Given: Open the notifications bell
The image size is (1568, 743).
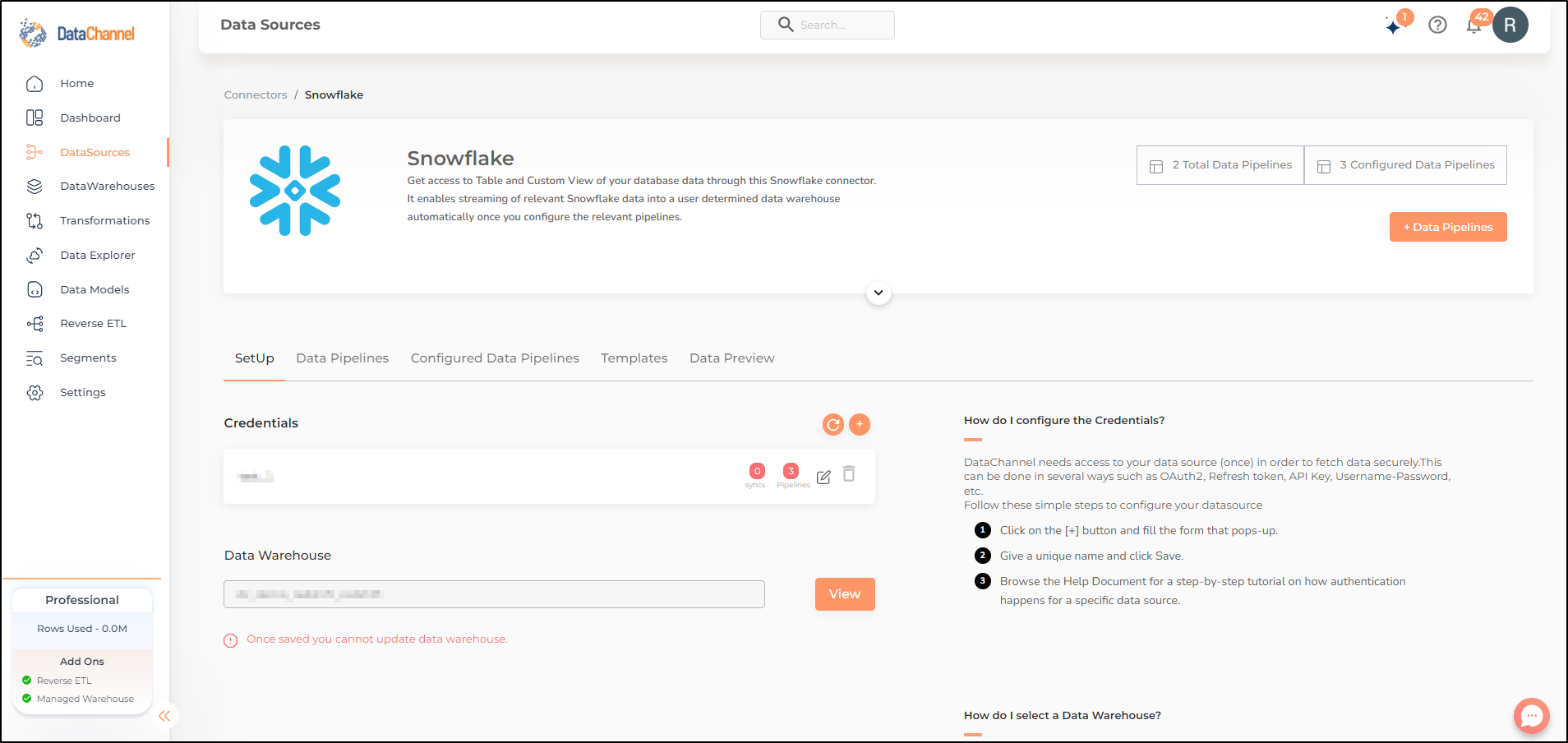Looking at the screenshot, I should [1474, 25].
